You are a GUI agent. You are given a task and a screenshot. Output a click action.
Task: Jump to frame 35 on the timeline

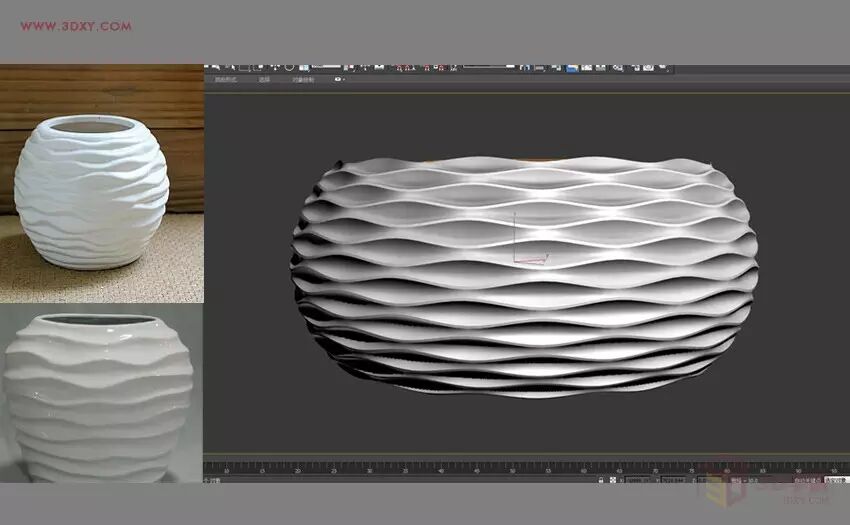(x=405, y=471)
